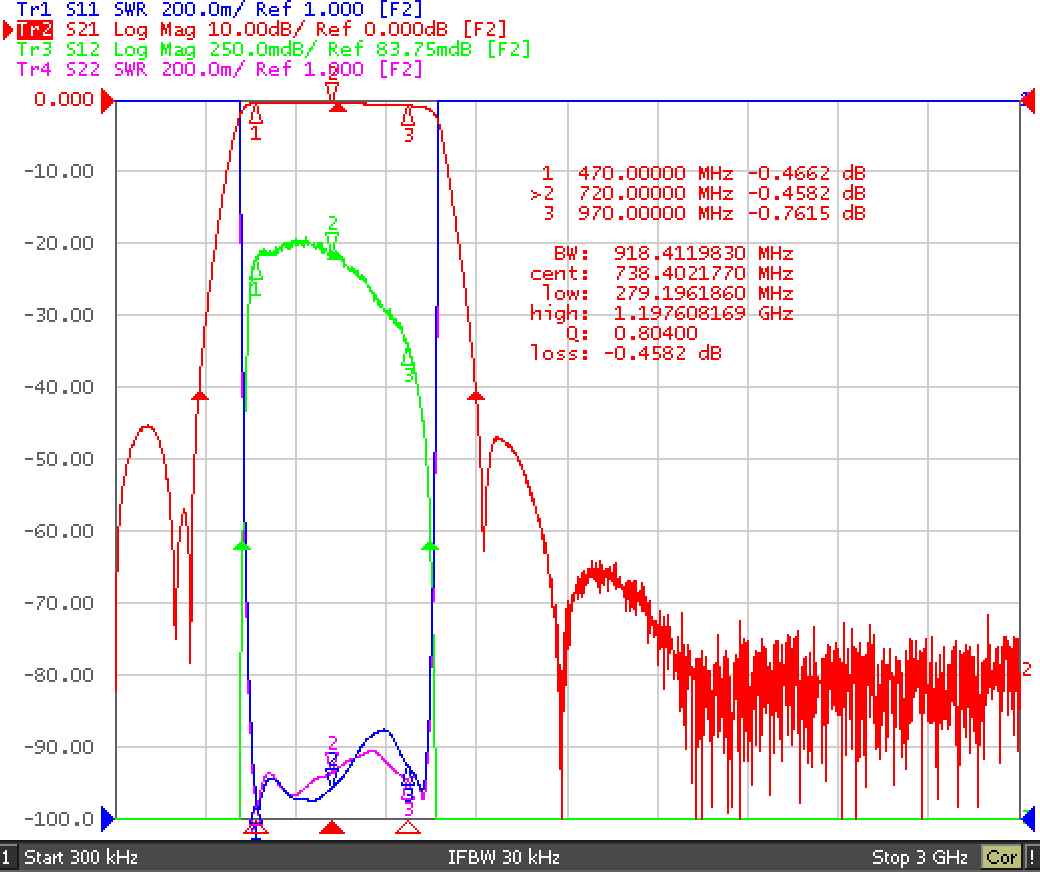Click green left bandwidth marker near -60 dB

point(242,546)
